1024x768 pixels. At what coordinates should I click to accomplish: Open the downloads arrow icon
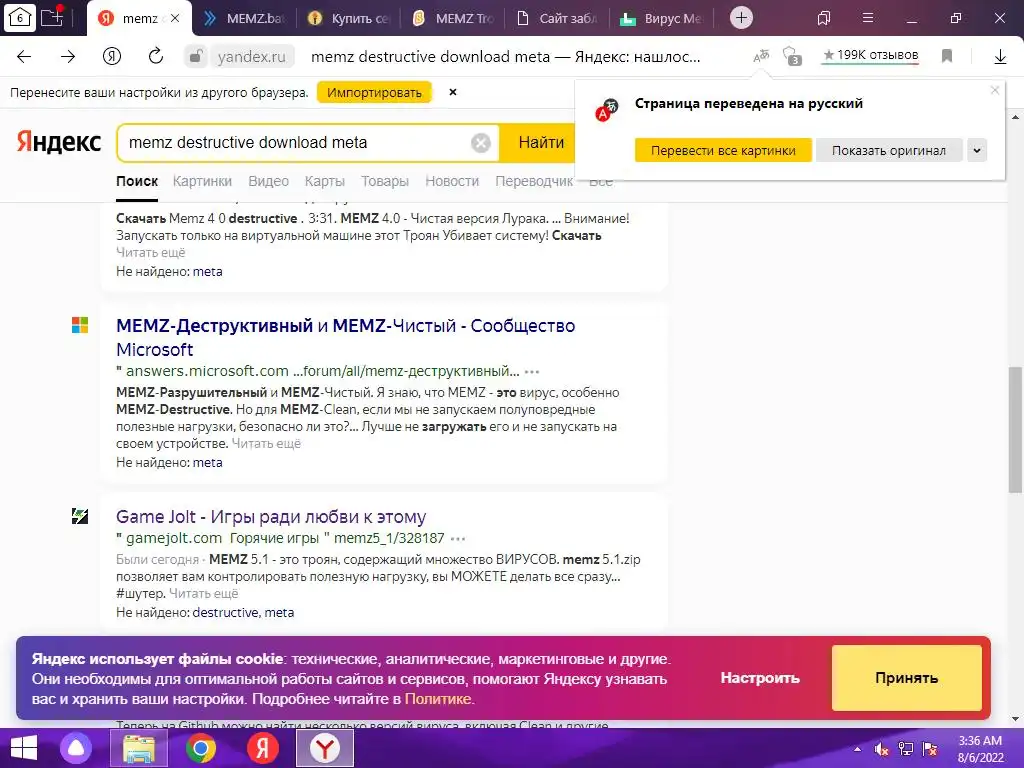(x=1000, y=57)
